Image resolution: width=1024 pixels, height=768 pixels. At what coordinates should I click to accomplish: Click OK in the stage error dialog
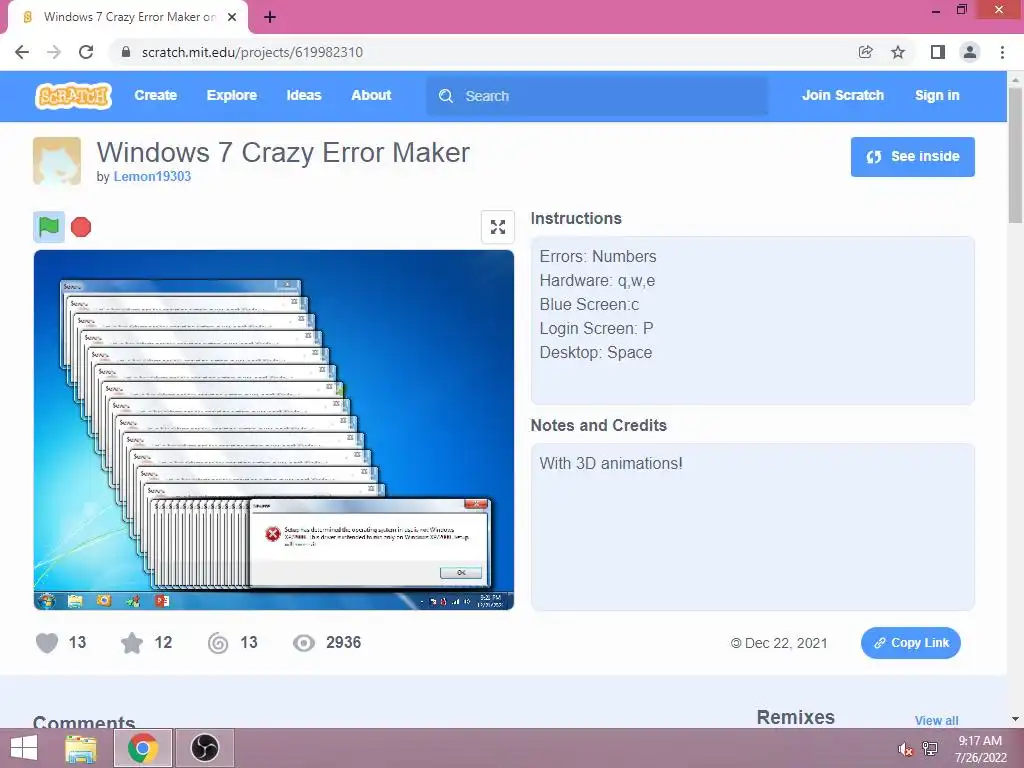point(461,573)
